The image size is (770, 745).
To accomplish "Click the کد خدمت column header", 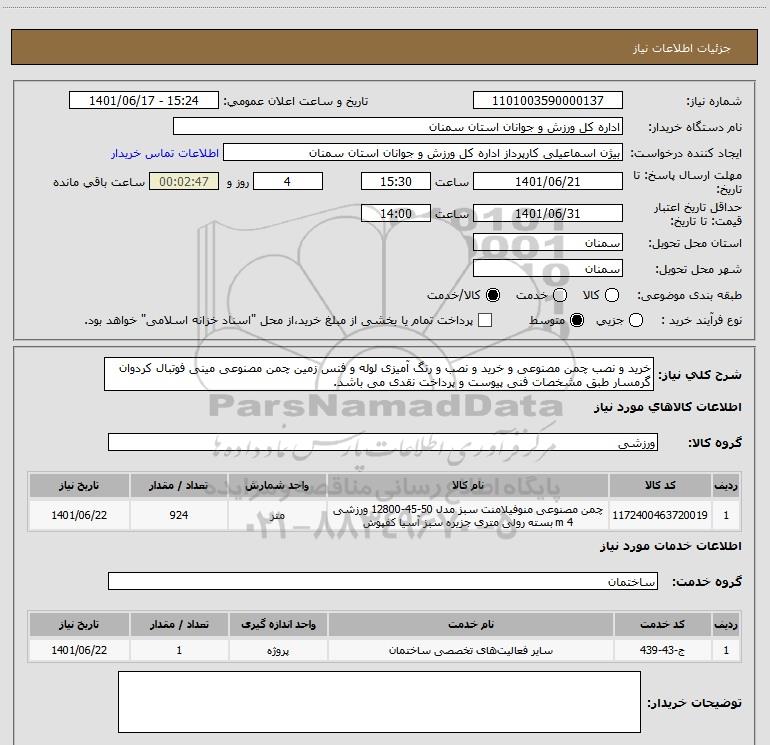I will click(662, 624).
